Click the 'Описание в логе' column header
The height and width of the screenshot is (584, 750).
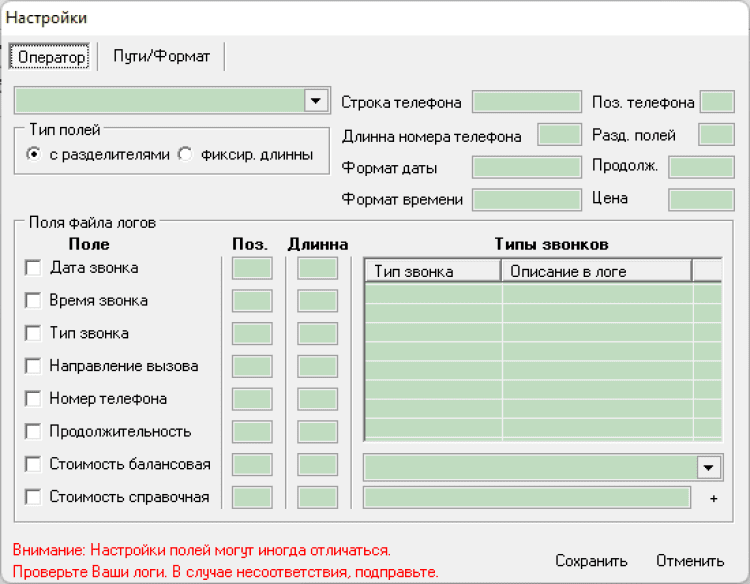pyautogui.click(x=596, y=271)
